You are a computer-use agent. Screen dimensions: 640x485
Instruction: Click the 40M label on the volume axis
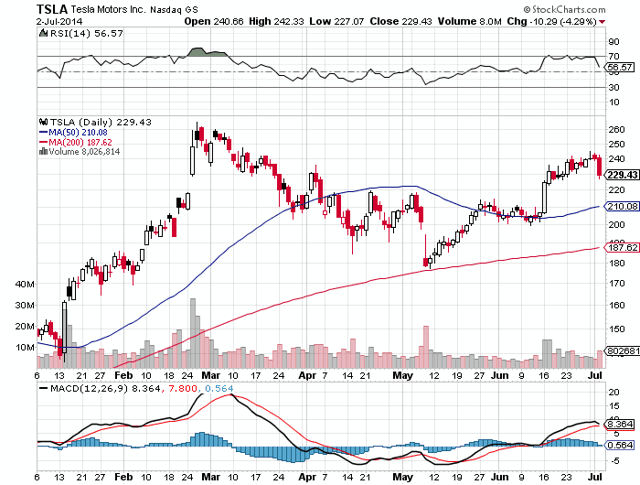point(25,284)
